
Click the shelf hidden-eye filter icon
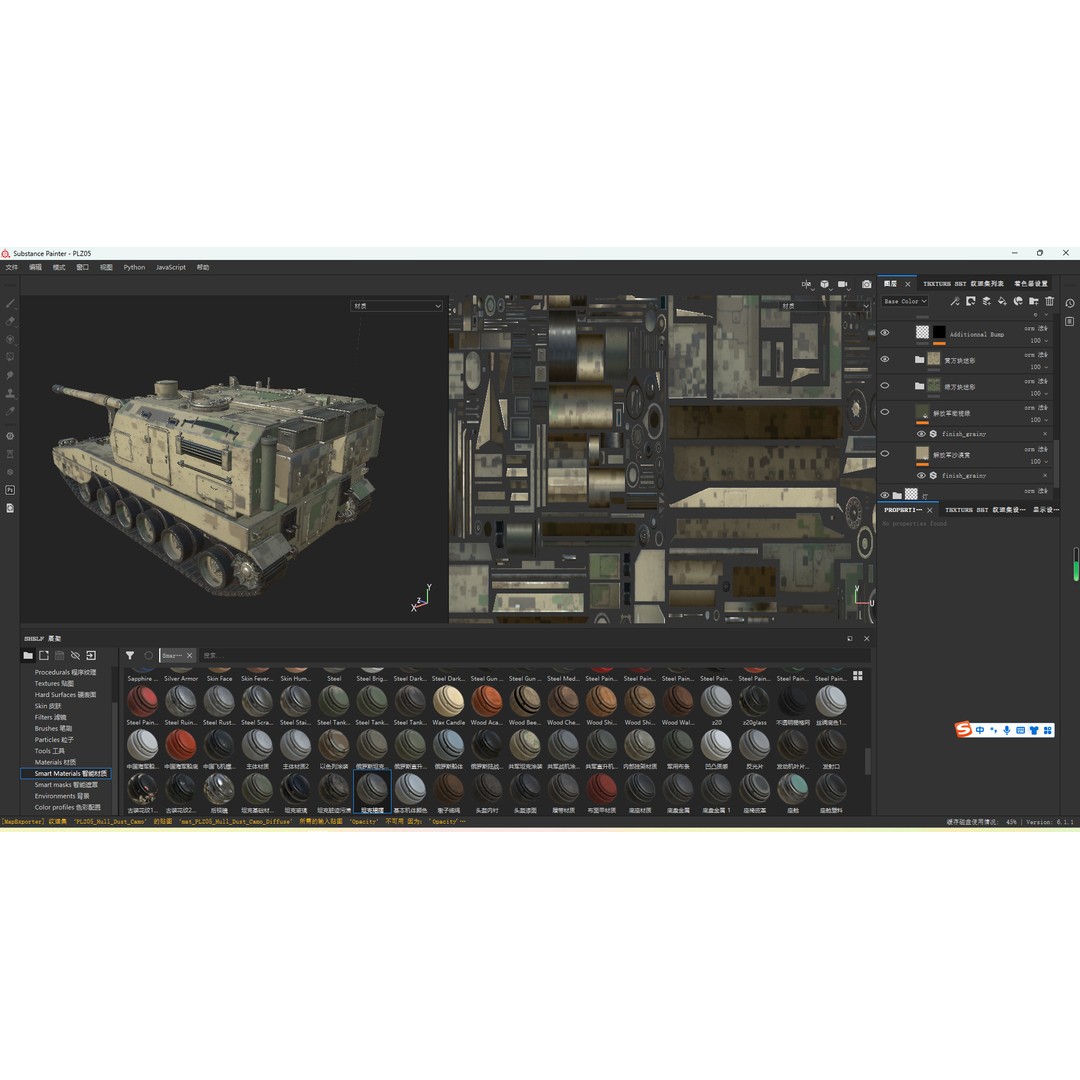(x=75, y=655)
